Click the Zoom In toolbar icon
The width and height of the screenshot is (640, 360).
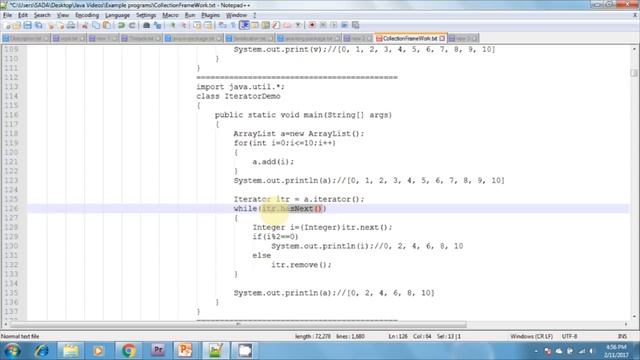[x=173, y=25]
